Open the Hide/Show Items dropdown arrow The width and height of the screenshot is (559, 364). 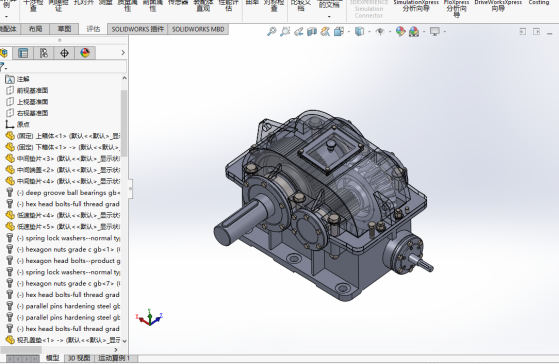pos(390,32)
